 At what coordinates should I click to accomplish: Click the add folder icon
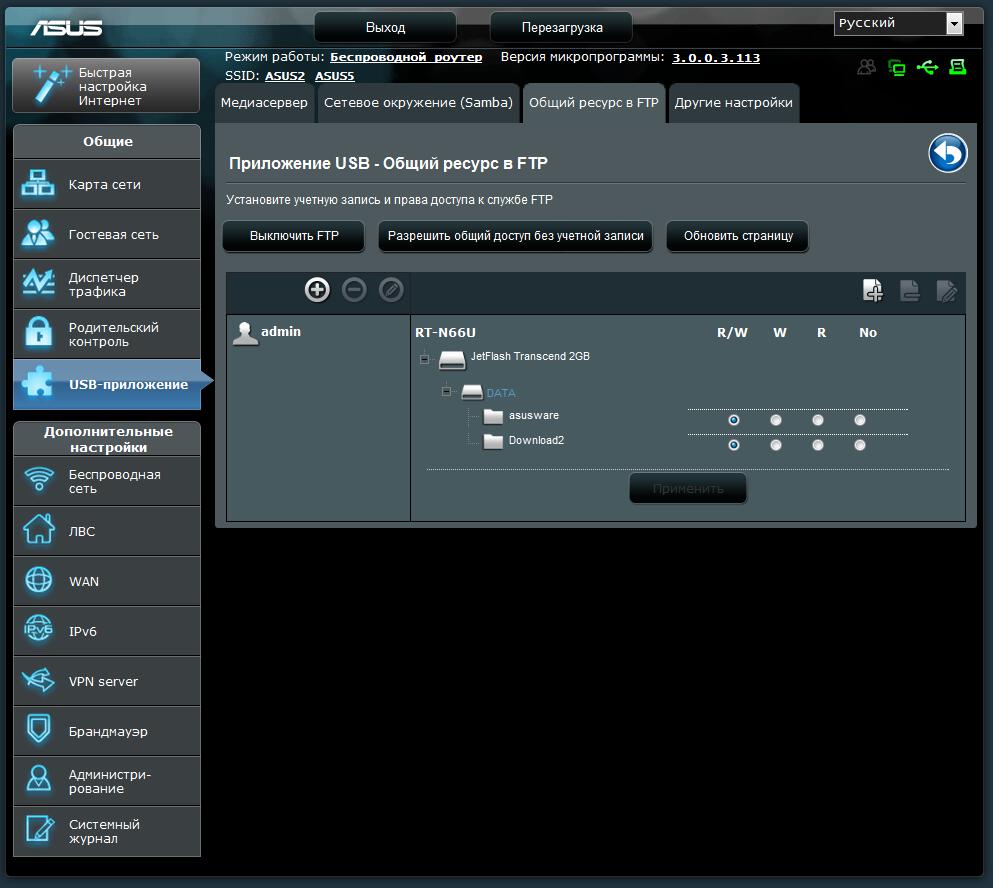coord(873,290)
